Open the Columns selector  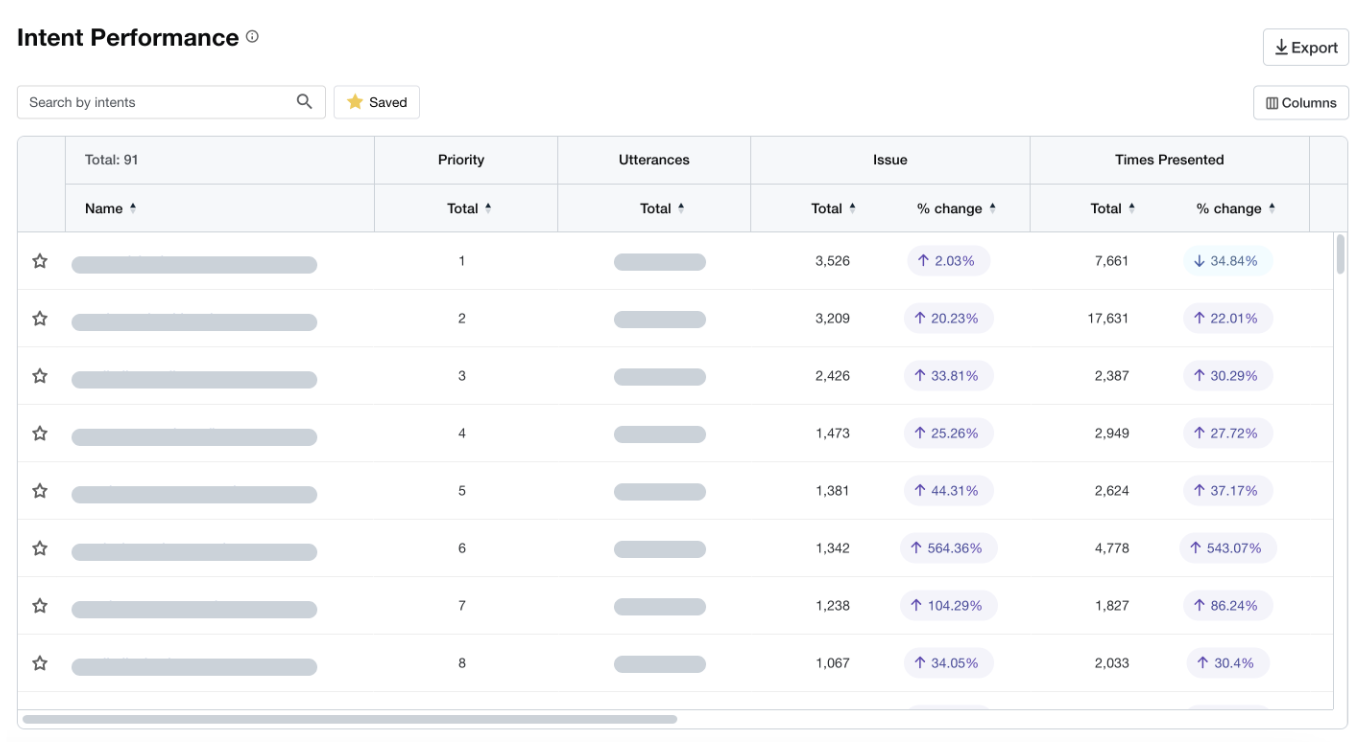pyautogui.click(x=1300, y=103)
